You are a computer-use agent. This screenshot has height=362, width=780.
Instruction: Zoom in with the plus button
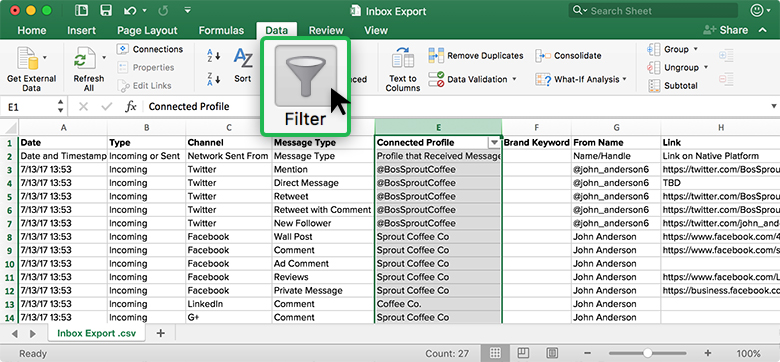tap(708, 353)
